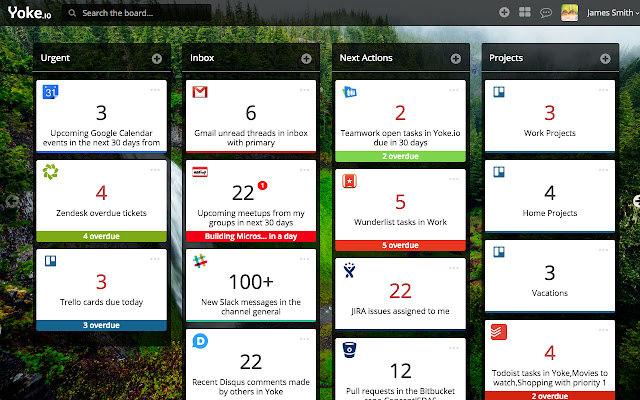Click the Yoke.io logo
Screen dimensions: 640x400
pyautogui.click(x=29, y=13)
